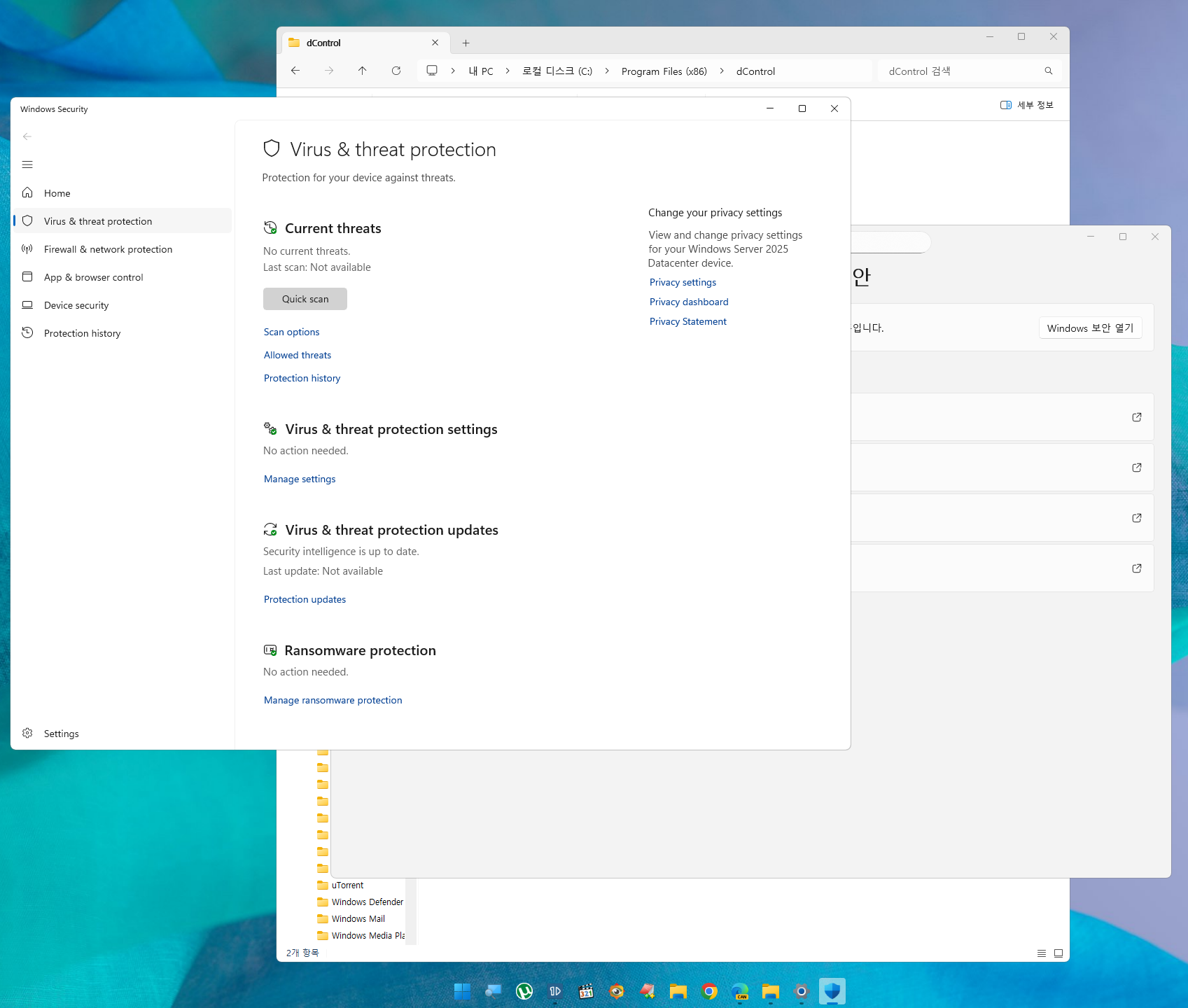
Task: Open the 1D app icon on taskbar
Action: [x=555, y=991]
